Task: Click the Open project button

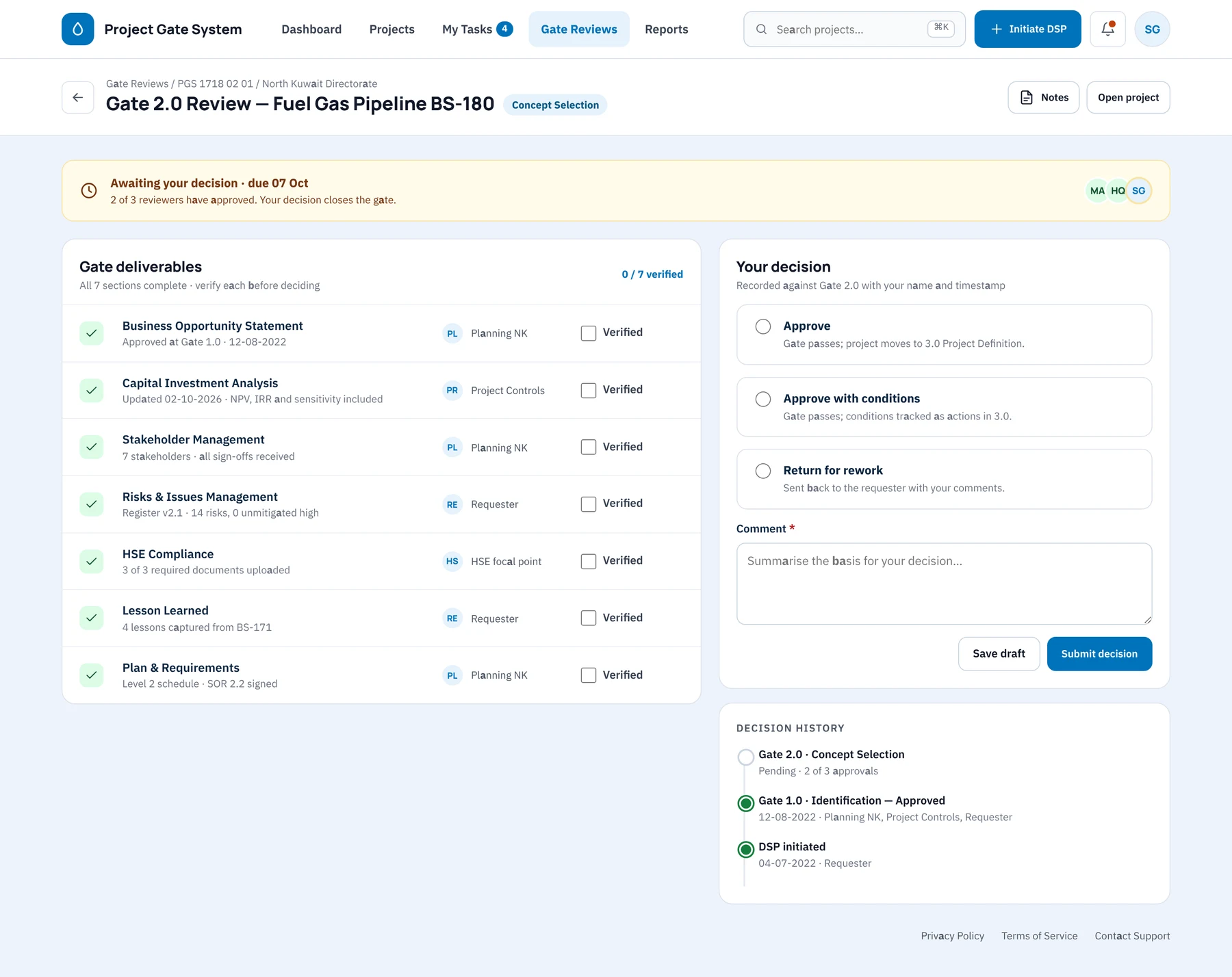Action: (x=1128, y=97)
